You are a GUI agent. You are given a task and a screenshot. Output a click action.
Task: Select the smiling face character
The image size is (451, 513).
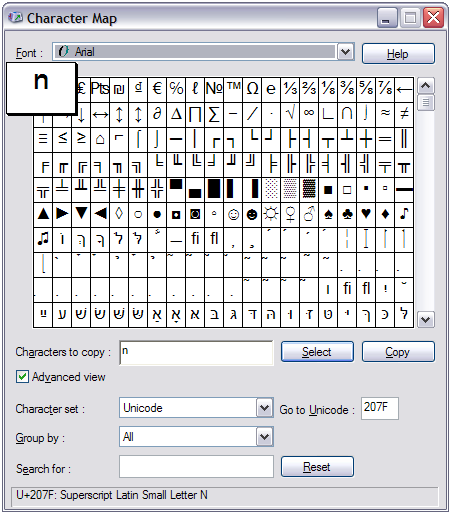[233, 214]
